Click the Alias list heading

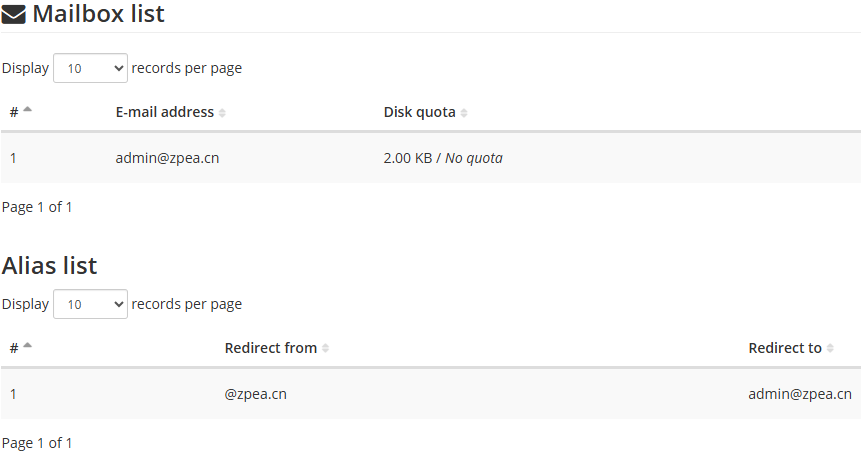49,266
